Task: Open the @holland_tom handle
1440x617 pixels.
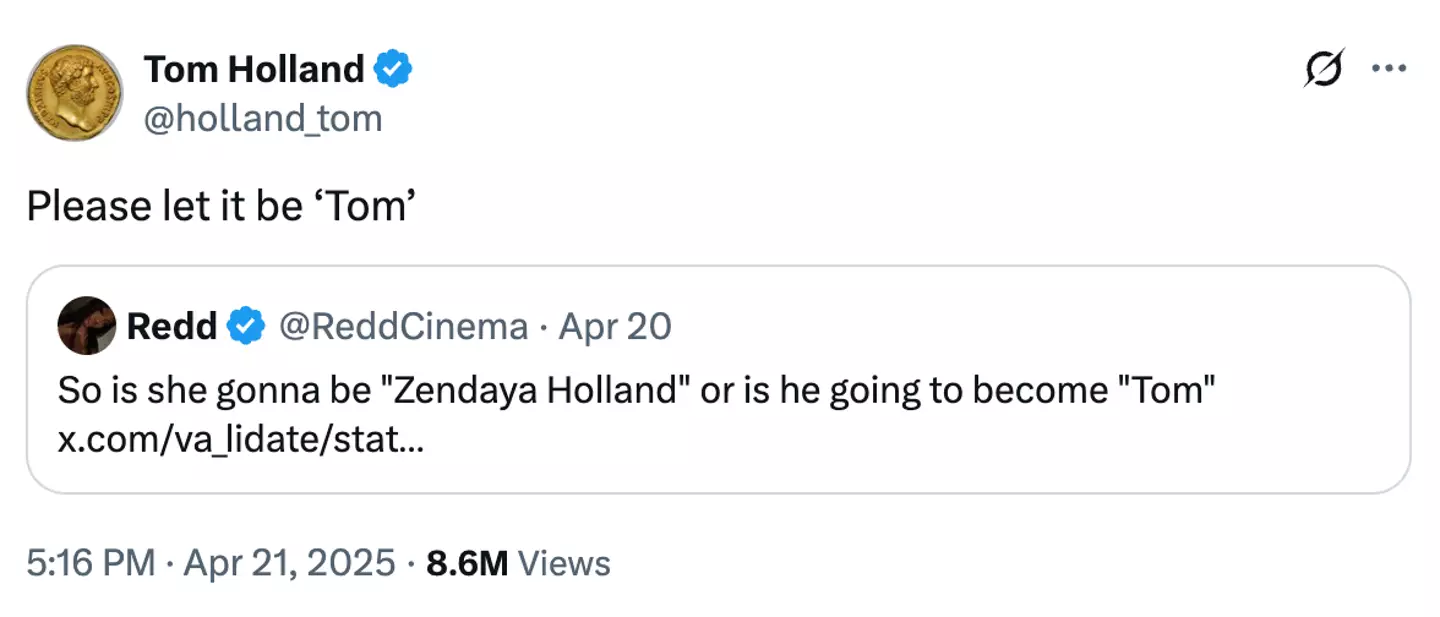Action: (x=264, y=118)
